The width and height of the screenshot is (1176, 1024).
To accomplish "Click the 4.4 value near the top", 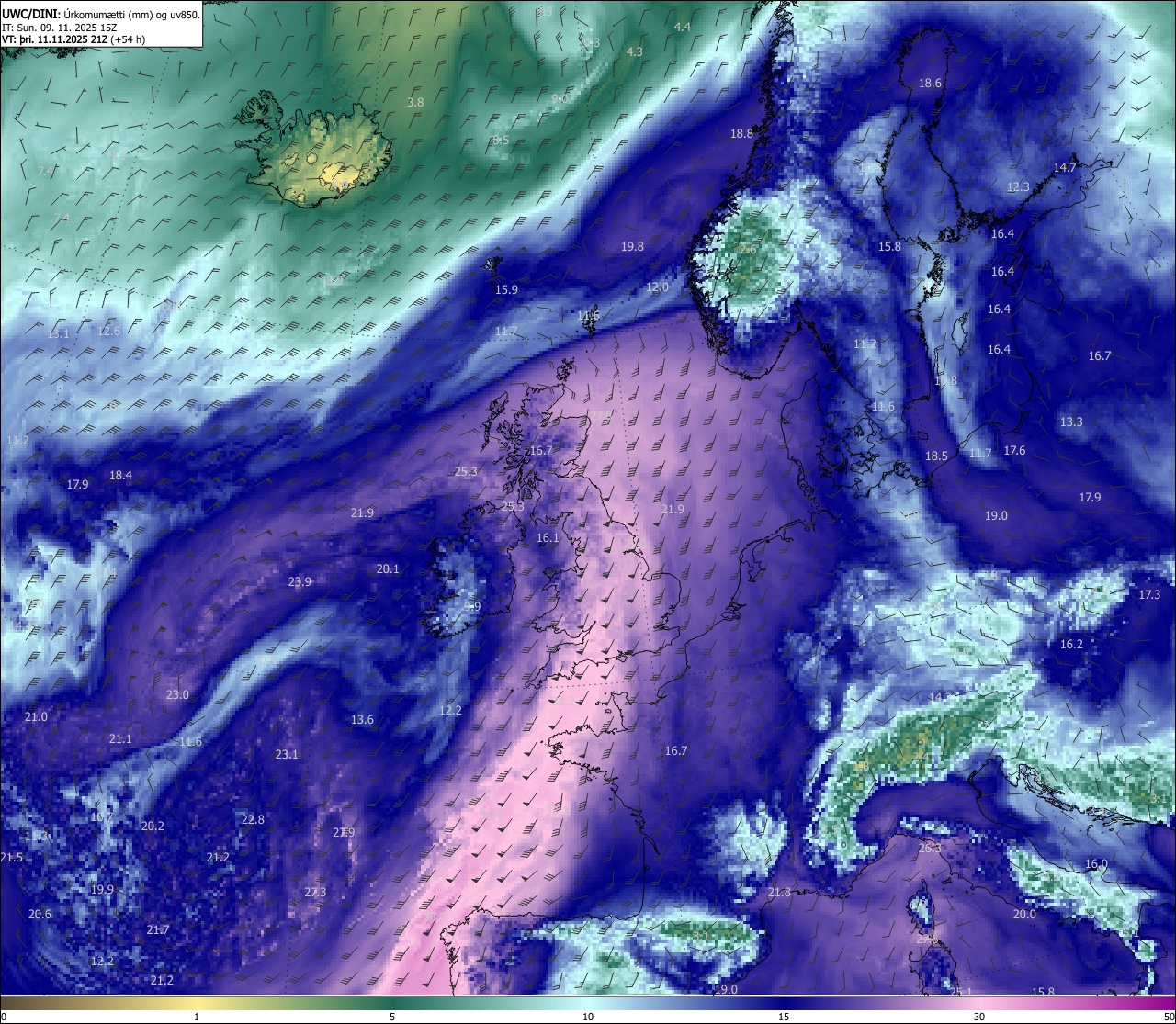I will click(x=683, y=28).
